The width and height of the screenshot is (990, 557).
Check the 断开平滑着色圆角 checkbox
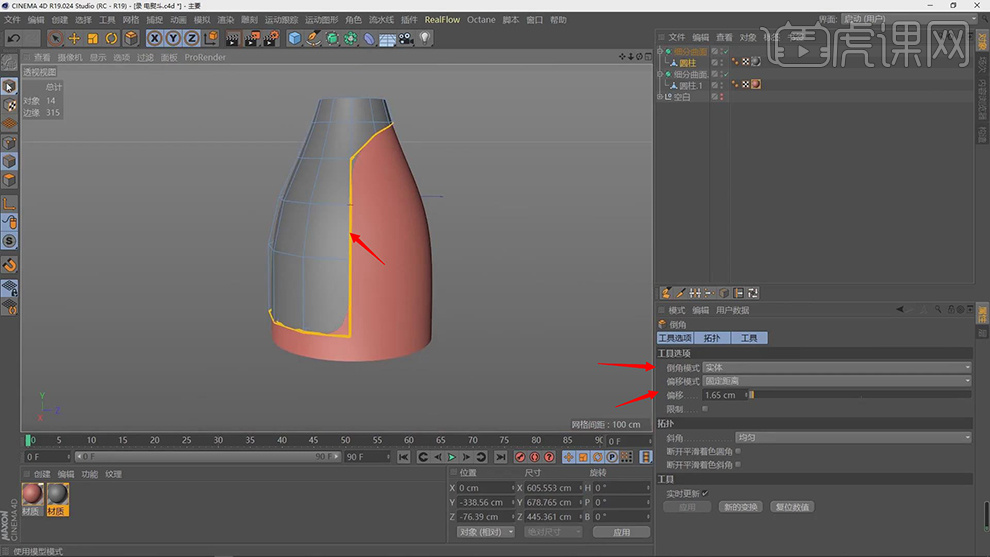[739, 451]
